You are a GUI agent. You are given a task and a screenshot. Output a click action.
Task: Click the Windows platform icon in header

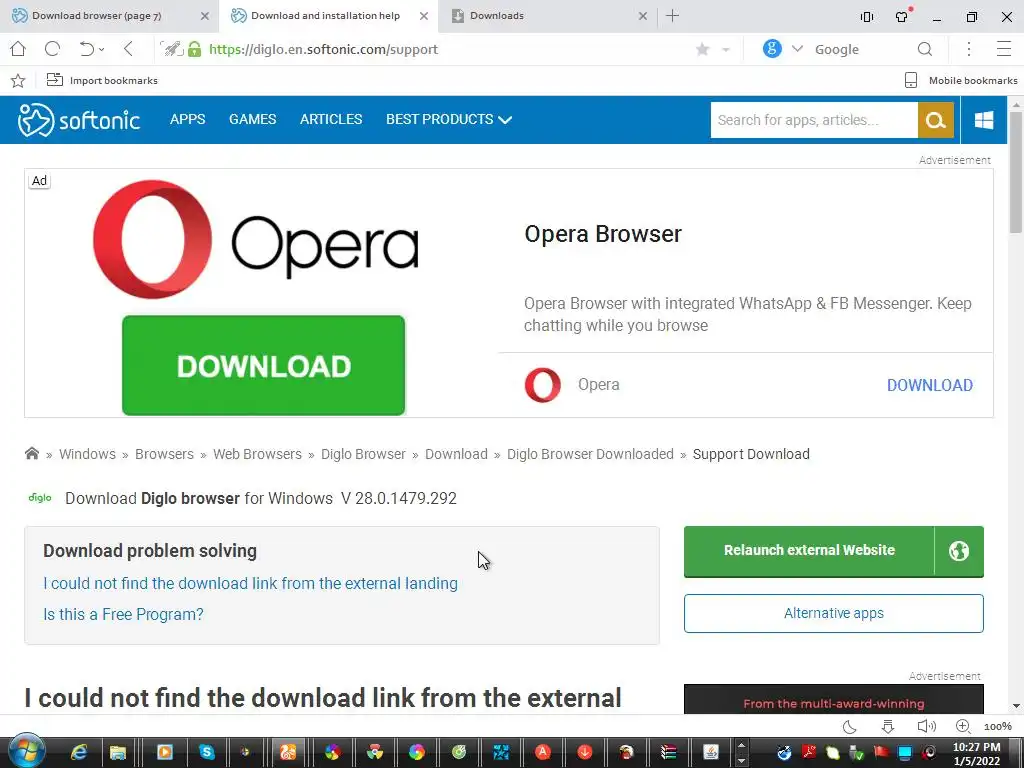pos(984,120)
